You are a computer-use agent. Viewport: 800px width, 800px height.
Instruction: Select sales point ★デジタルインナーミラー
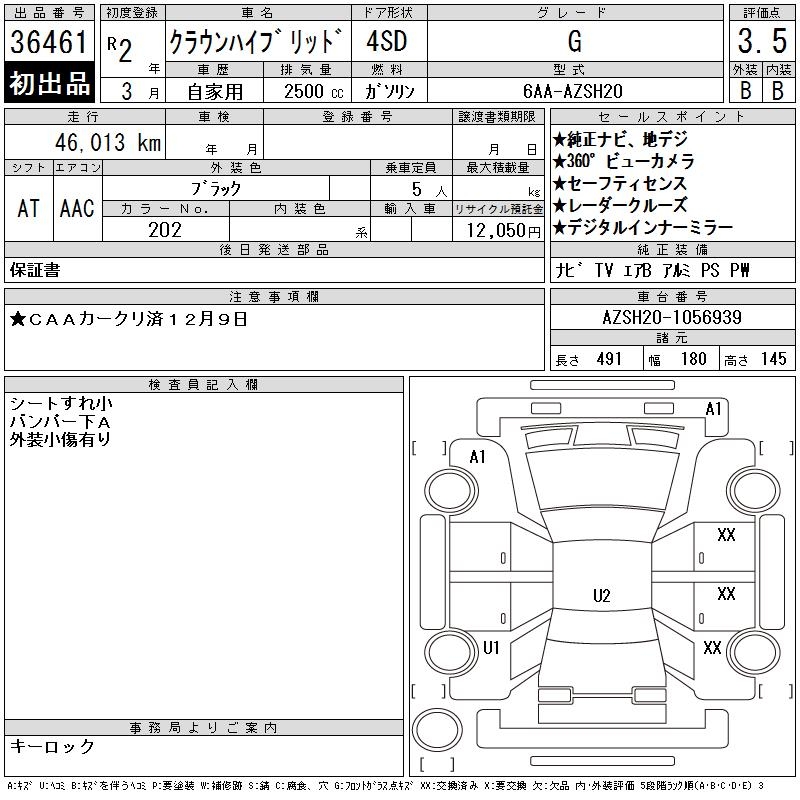[643, 227]
